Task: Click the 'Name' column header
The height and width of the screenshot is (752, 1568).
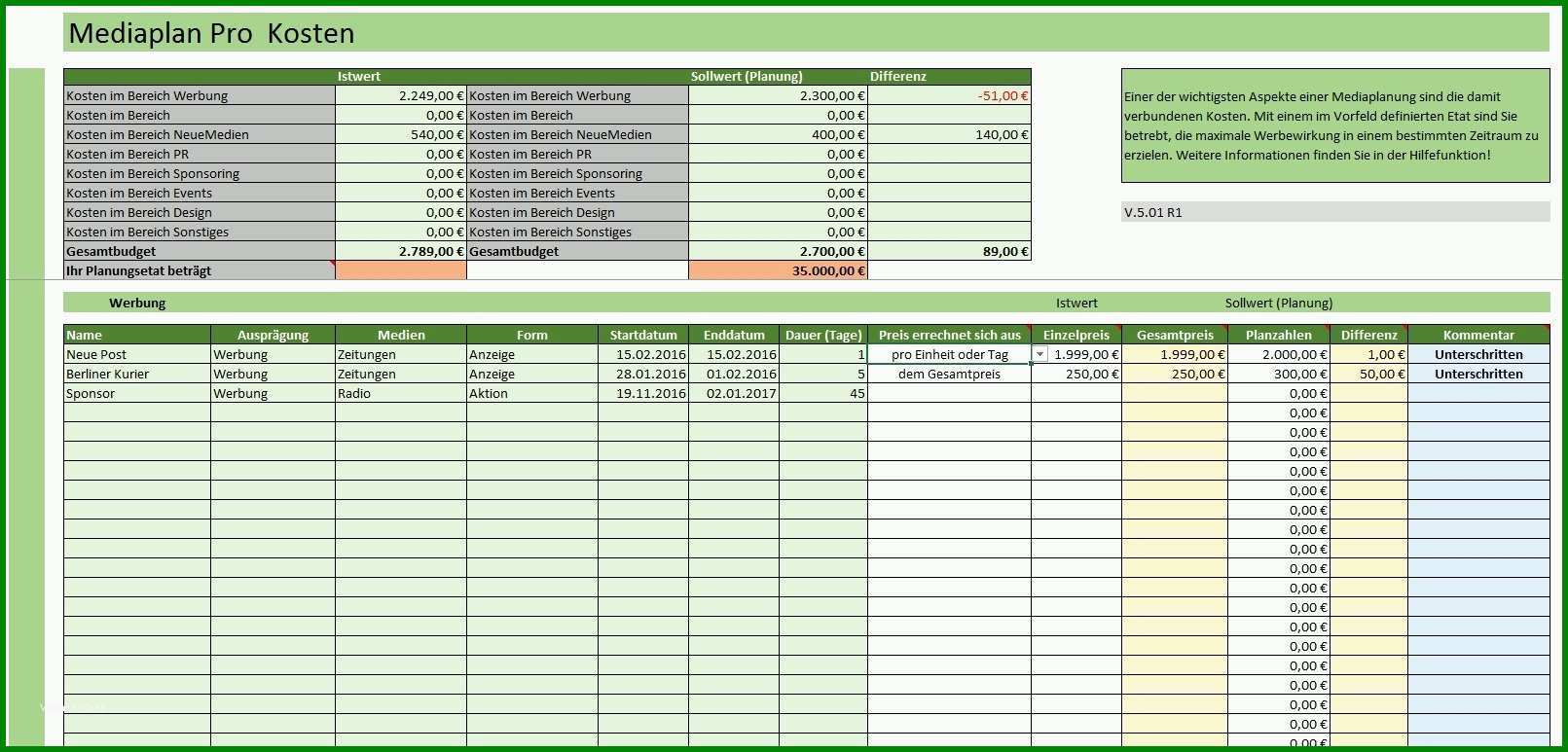Action: pos(137,335)
